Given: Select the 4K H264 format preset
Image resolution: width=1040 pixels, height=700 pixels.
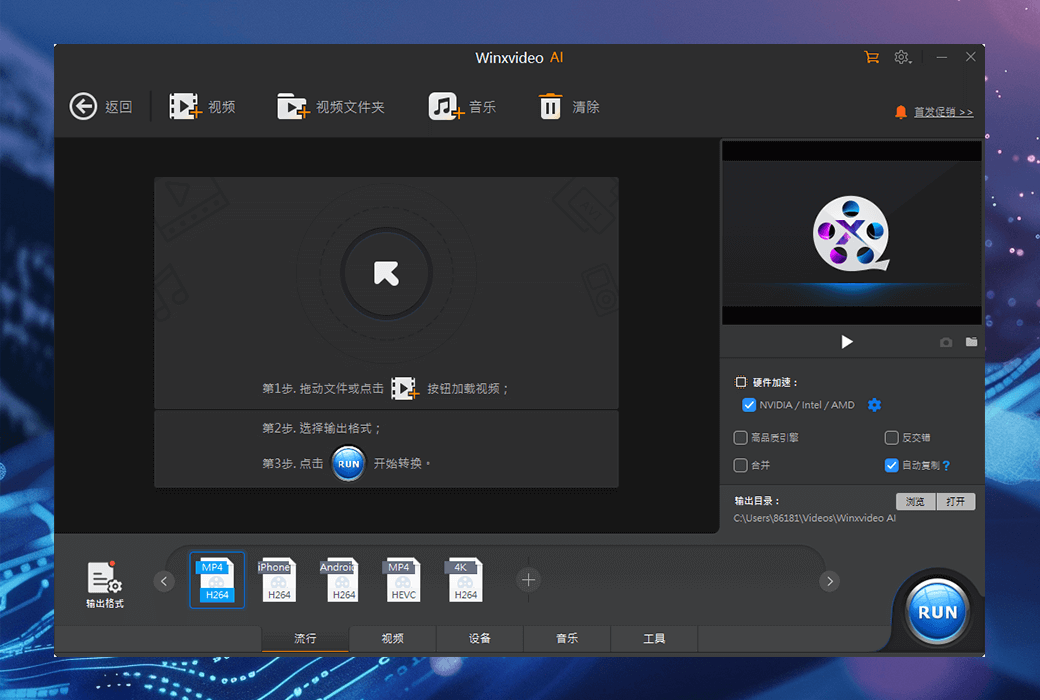Looking at the screenshot, I should (x=464, y=580).
